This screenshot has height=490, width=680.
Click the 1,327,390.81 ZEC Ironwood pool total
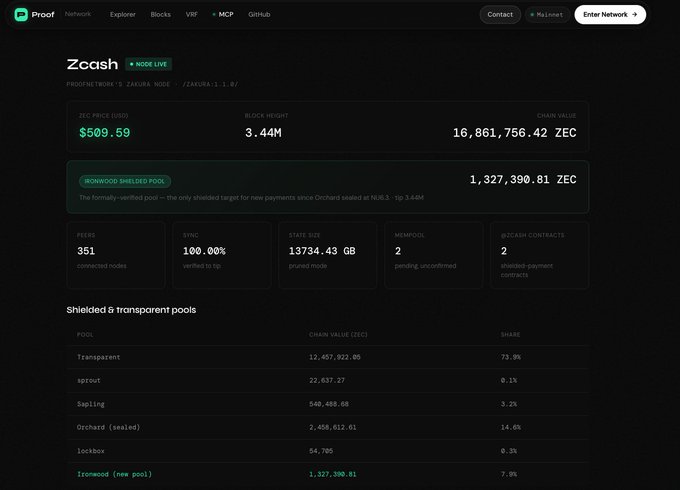(x=523, y=180)
